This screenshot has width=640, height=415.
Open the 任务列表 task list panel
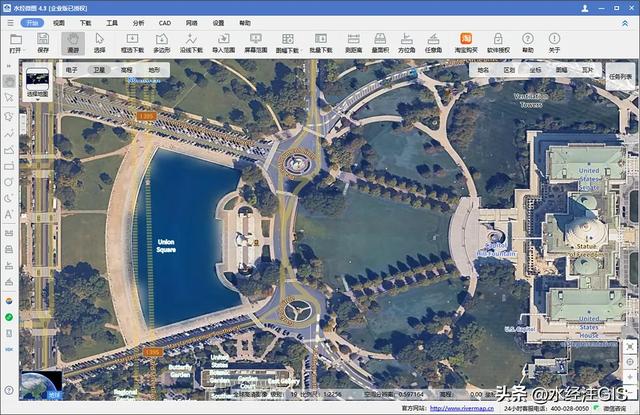point(620,75)
